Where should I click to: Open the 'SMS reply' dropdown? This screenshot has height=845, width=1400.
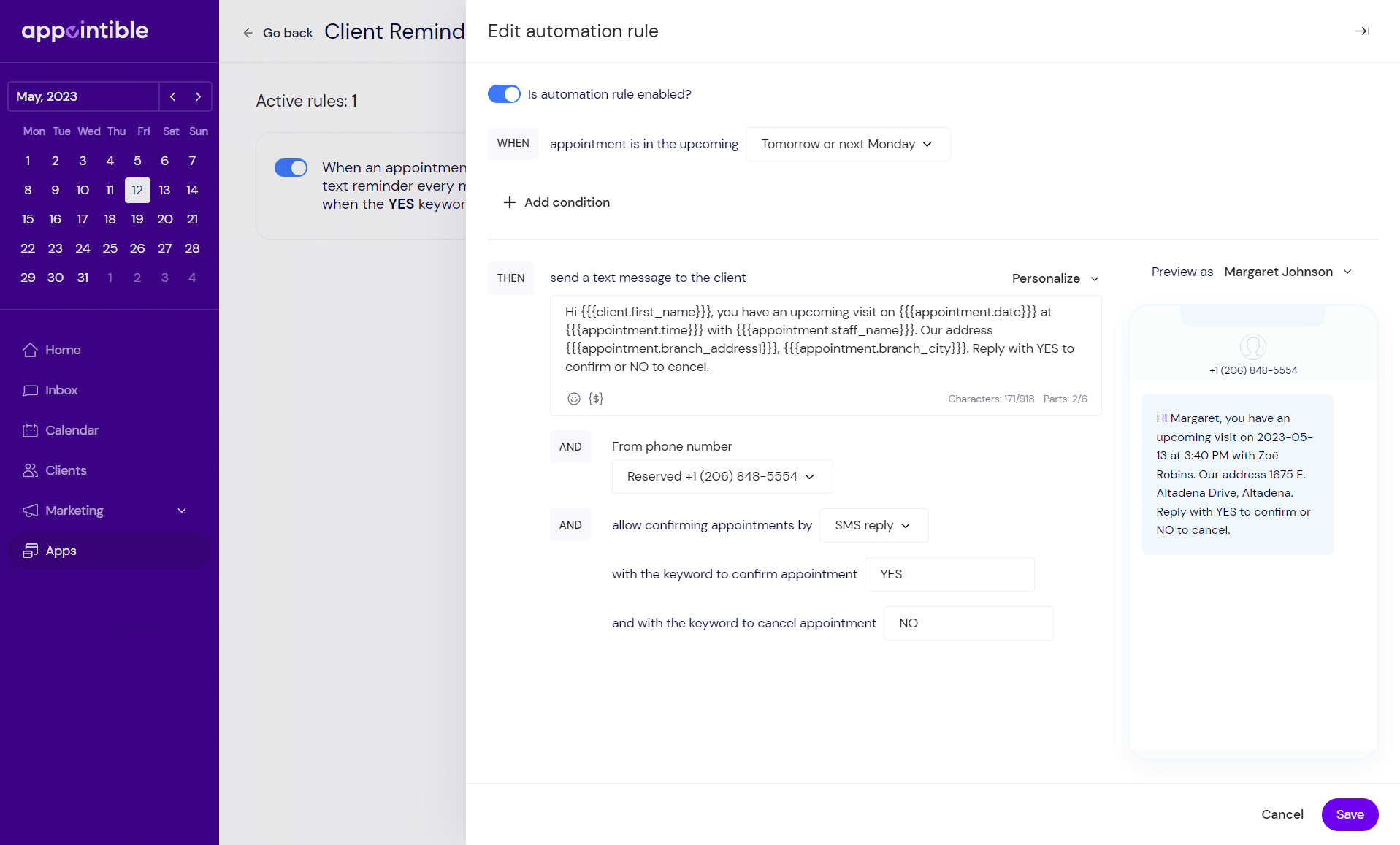point(873,525)
